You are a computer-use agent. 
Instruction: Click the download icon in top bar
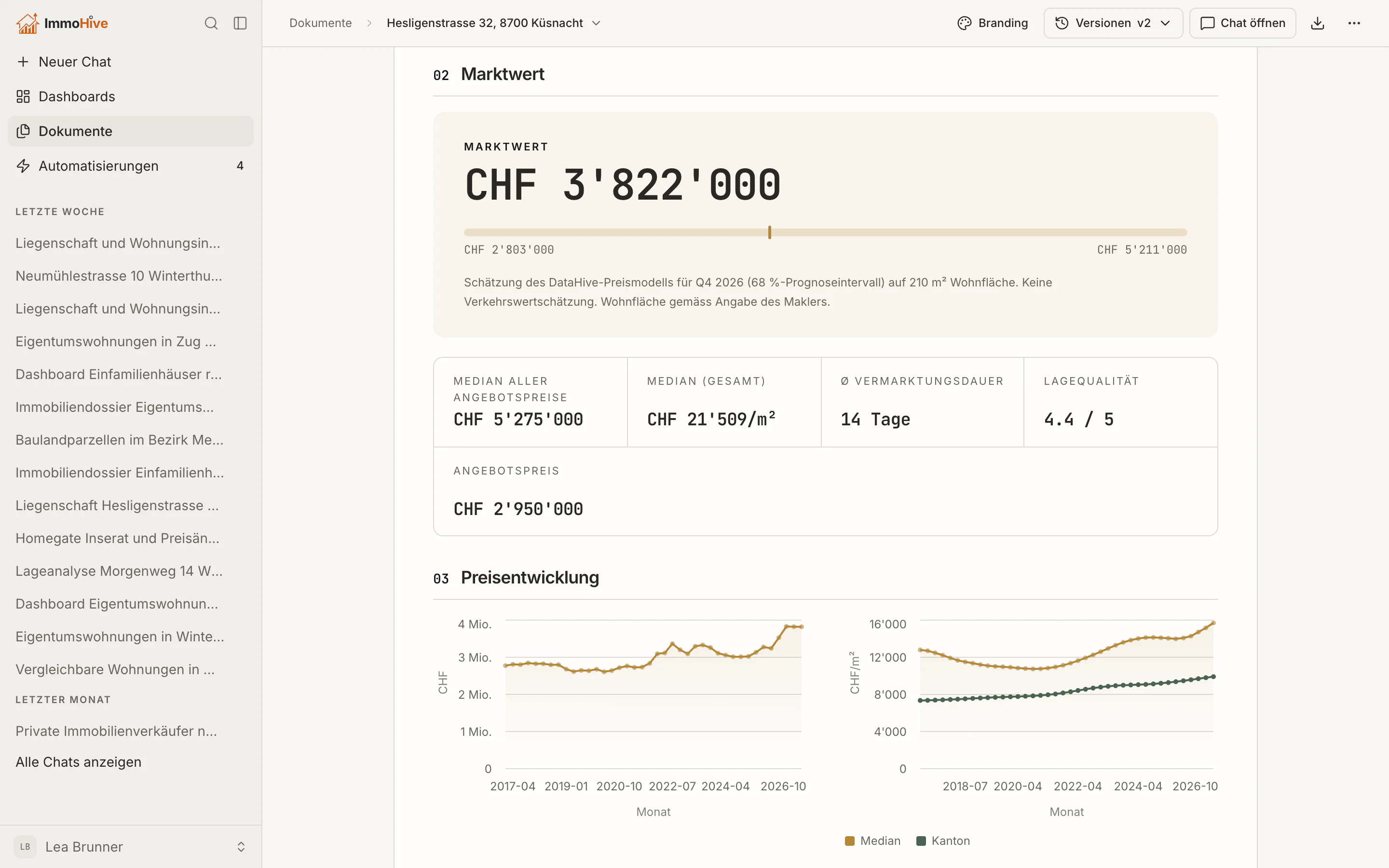click(x=1318, y=23)
